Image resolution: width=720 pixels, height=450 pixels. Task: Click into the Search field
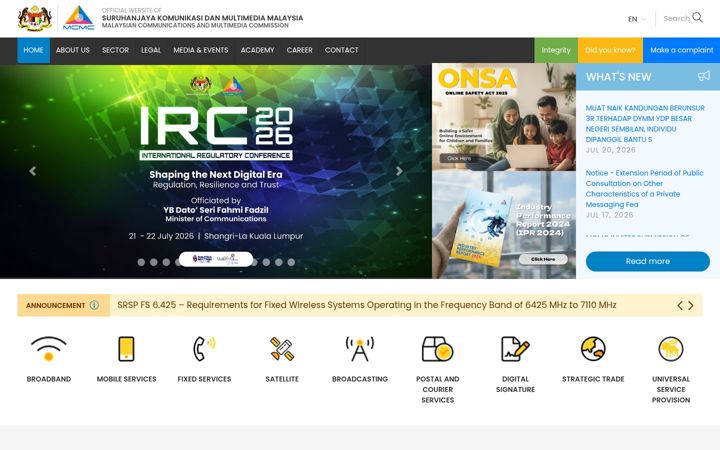pos(676,18)
